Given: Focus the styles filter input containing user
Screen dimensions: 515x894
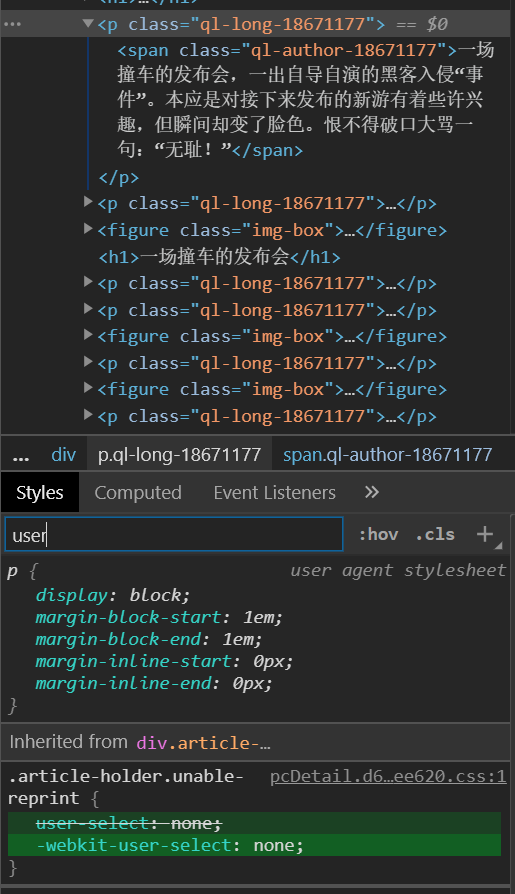Looking at the screenshot, I should [174, 534].
